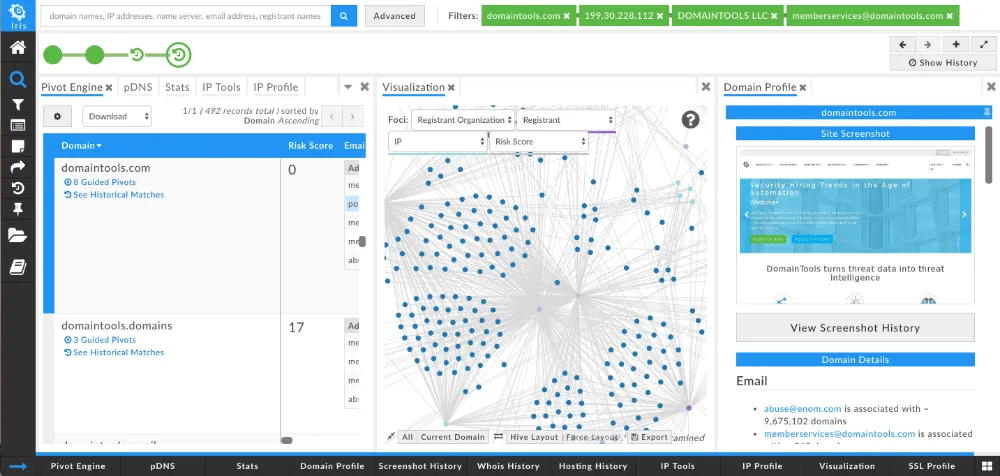Switch to Hive Layout
The width and height of the screenshot is (1000, 476).
pyautogui.click(x=534, y=437)
